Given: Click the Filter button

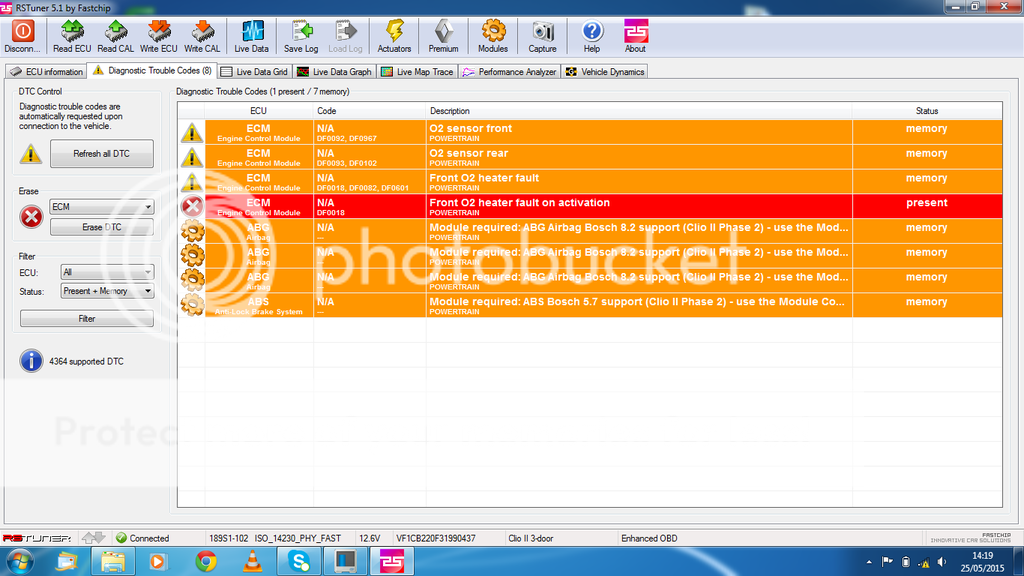Looking at the screenshot, I should (x=87, y=319).
